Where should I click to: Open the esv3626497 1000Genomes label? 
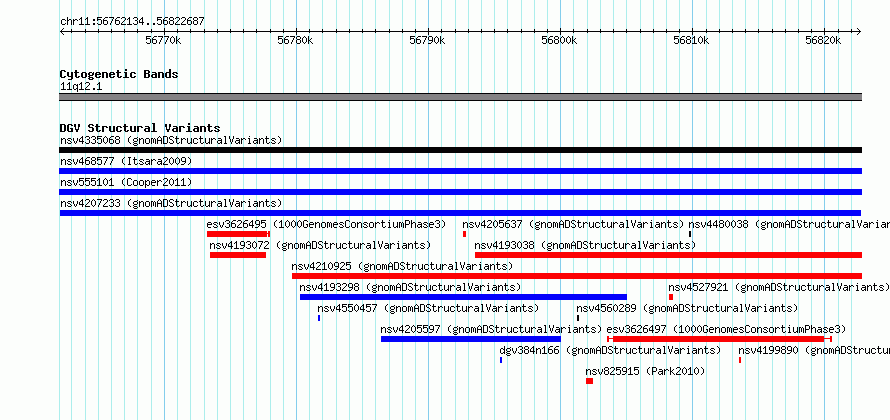coord(727,329)
